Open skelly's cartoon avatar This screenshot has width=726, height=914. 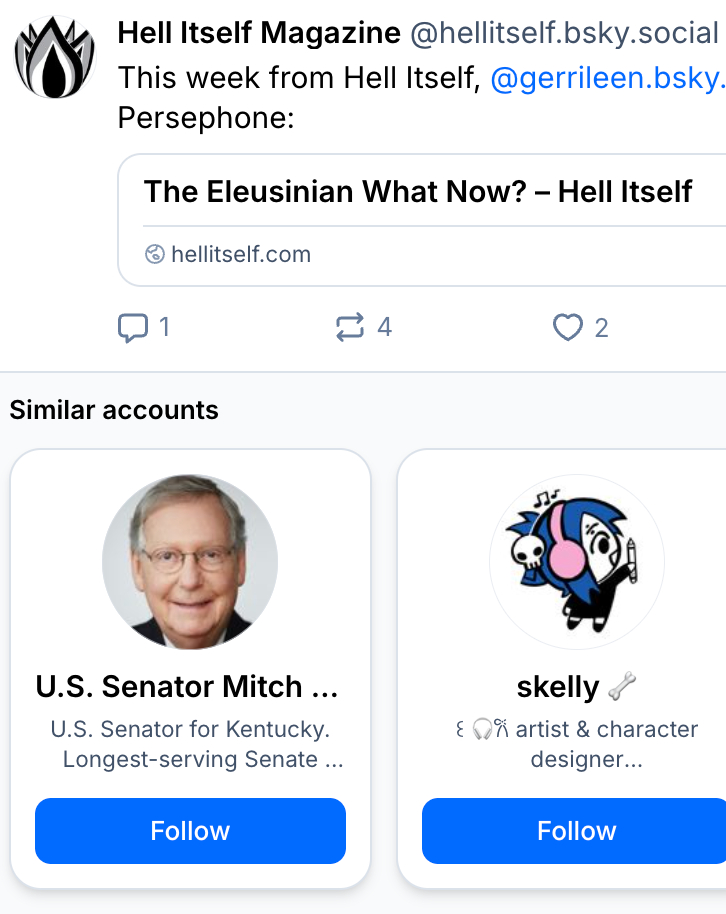pos(577,561)
